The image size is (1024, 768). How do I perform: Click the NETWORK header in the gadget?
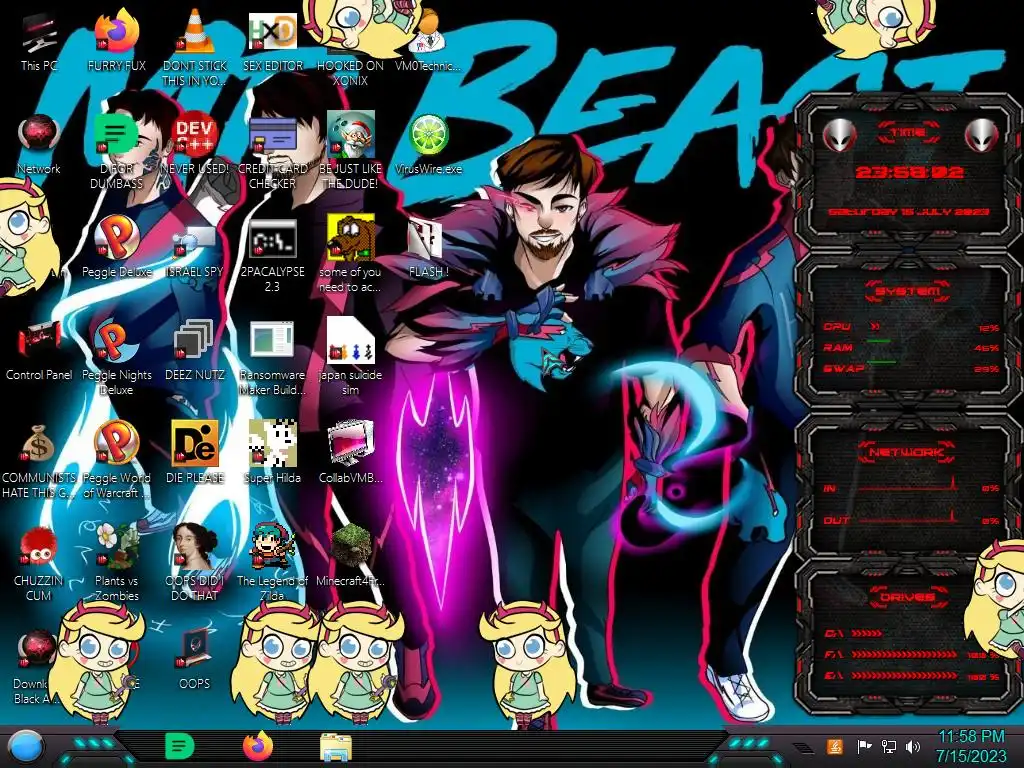(x=908, y=452)
